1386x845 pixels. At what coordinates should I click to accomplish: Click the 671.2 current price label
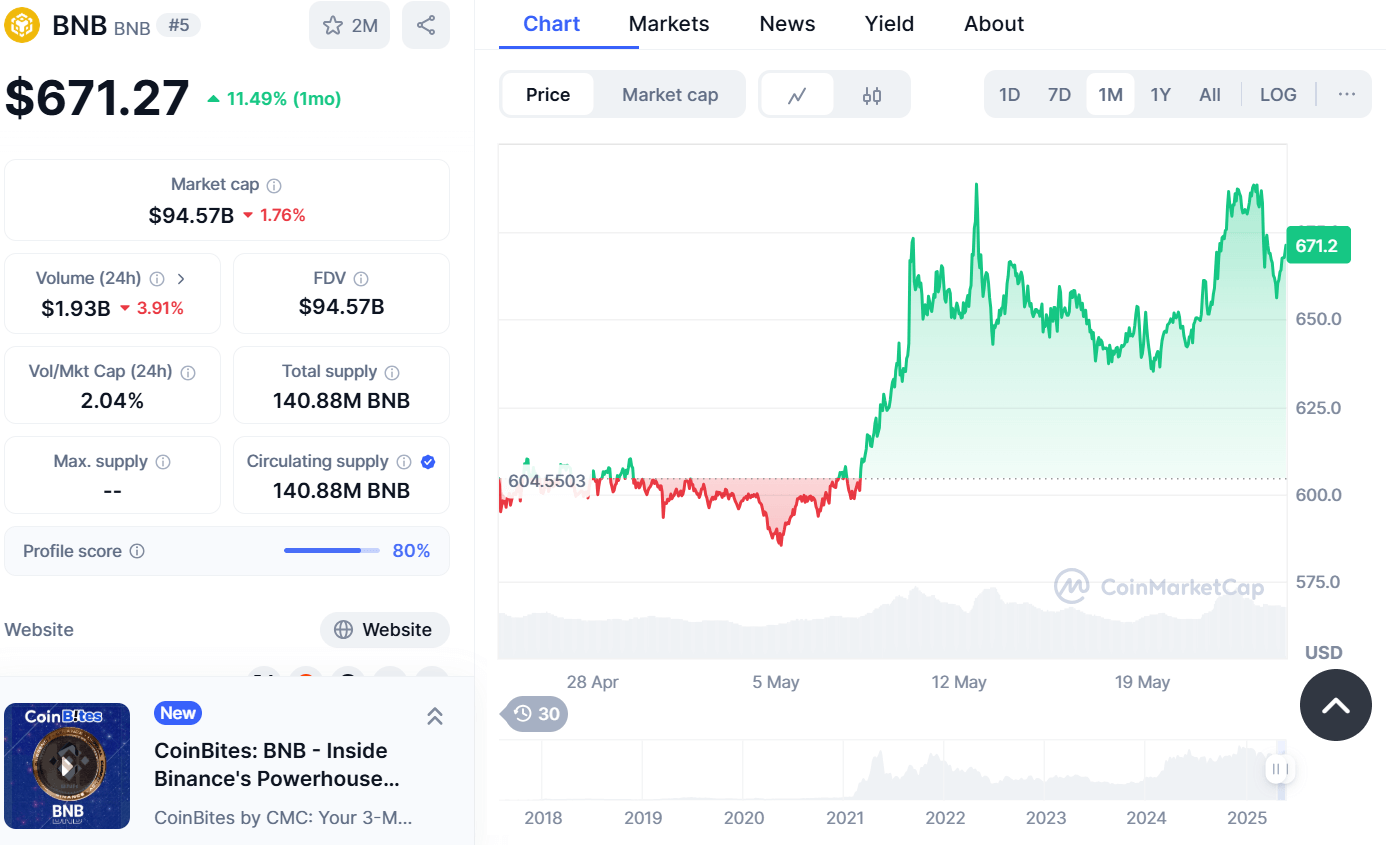(1318, 245)
